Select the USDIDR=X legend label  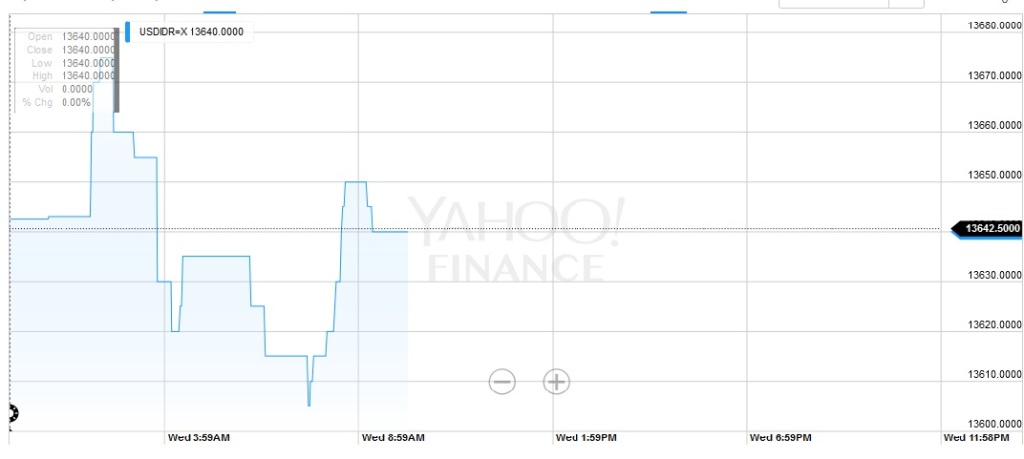(190, 32)
